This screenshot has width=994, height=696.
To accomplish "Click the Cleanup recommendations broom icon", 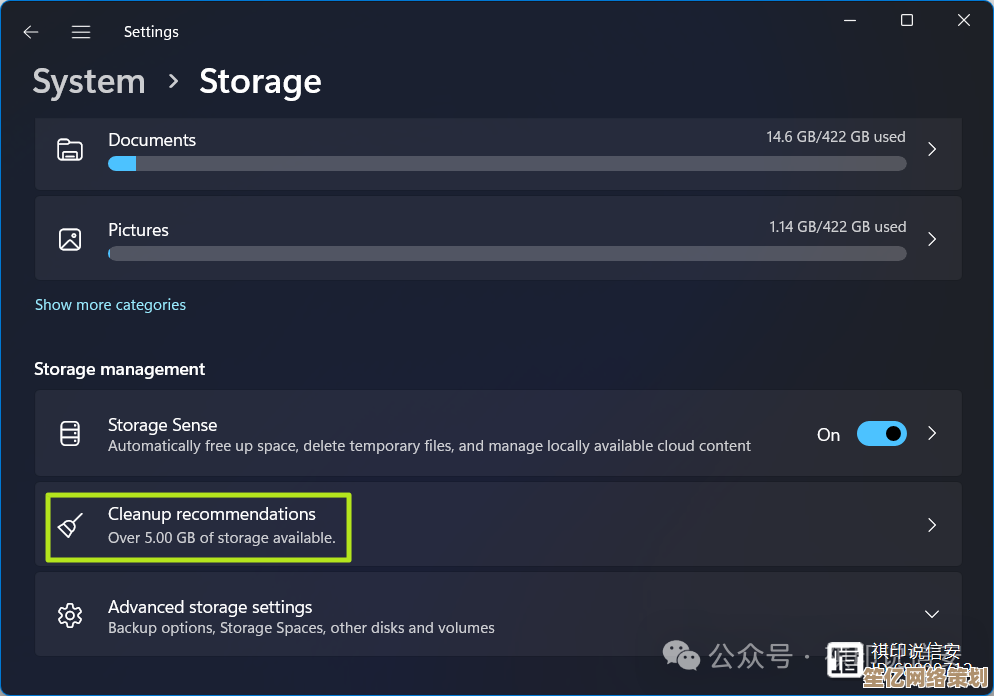I will pyautogui.click(x=70, y=525).
